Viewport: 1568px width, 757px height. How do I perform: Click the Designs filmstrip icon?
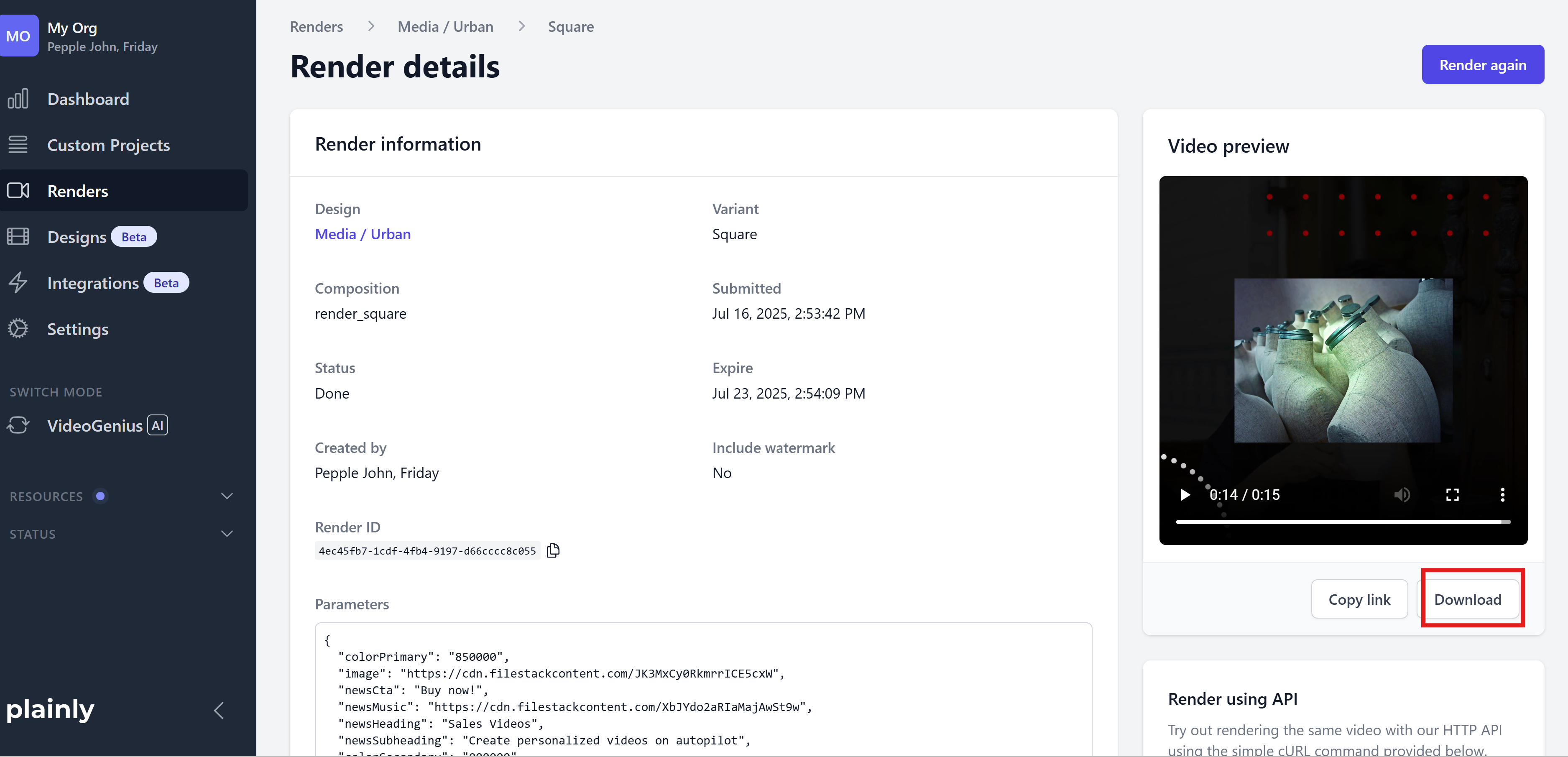(18, 236)
